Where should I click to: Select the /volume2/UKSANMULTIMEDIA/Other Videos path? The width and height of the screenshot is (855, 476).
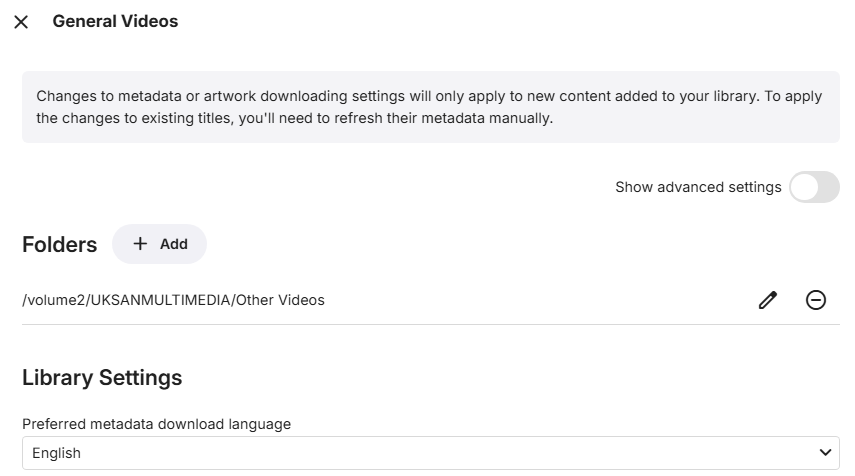click(x=173, y=300)
